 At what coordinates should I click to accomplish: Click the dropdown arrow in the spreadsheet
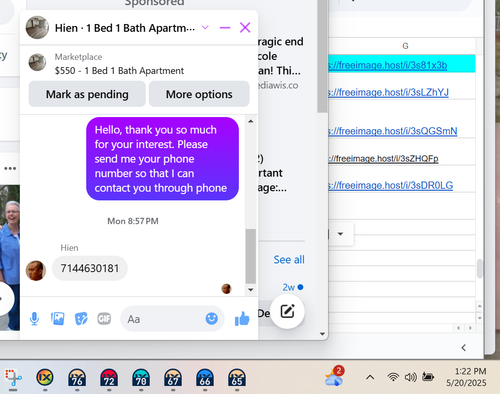[x=340, y=234]
